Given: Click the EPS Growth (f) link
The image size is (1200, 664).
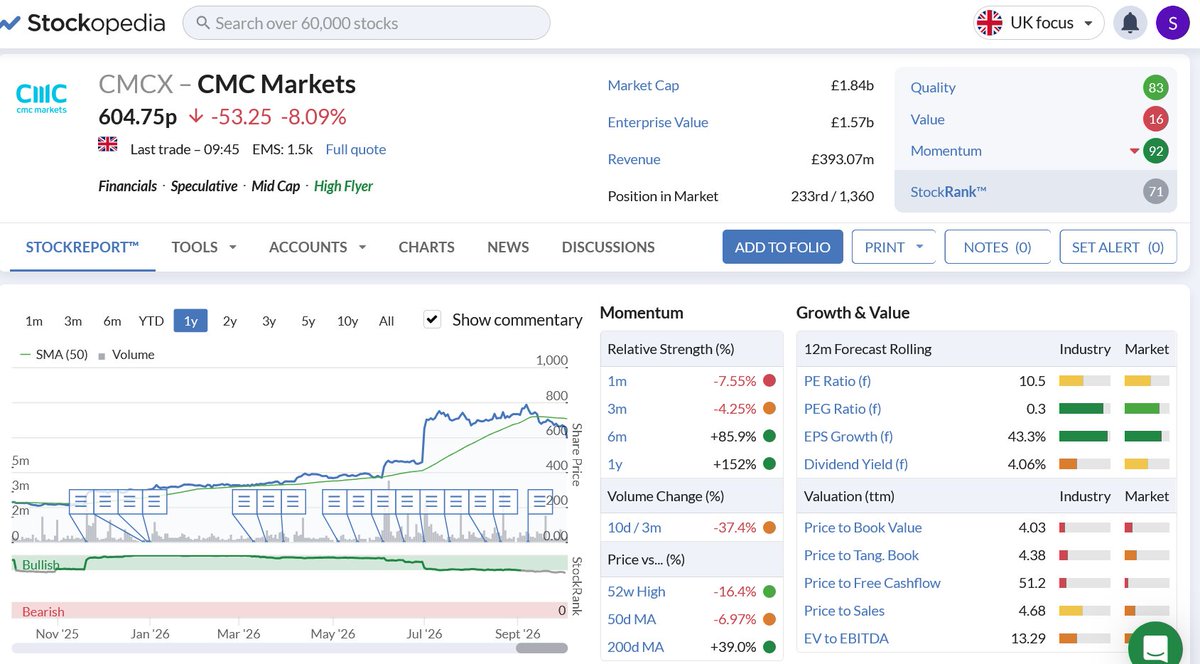Looking at the screenshot, I should [848, 436].
